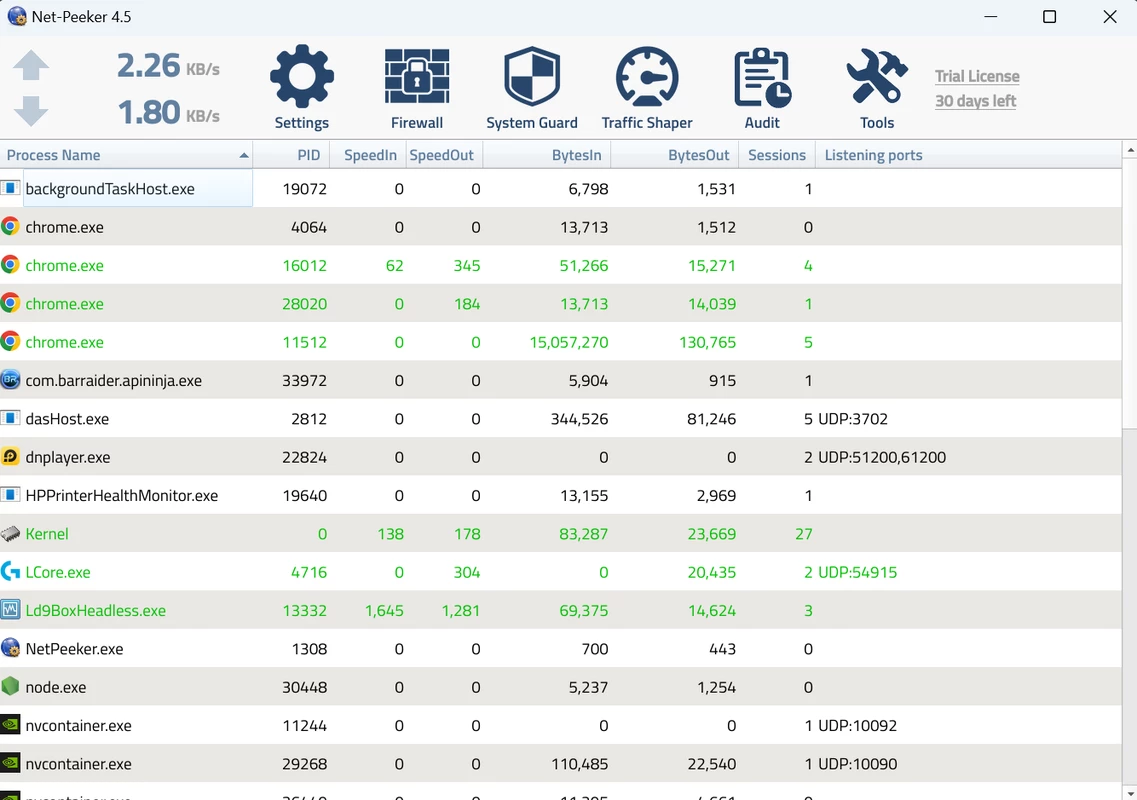Click the NetPeeker.exe process icon
This screenshot has height=800, width=1137.
pos(10,648)
